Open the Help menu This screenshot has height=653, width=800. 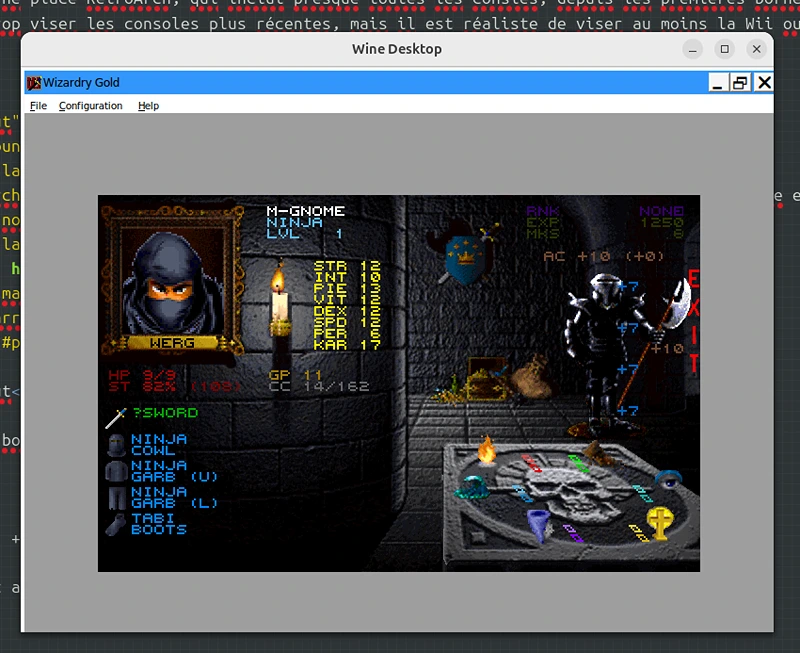(x=148, y=106)
